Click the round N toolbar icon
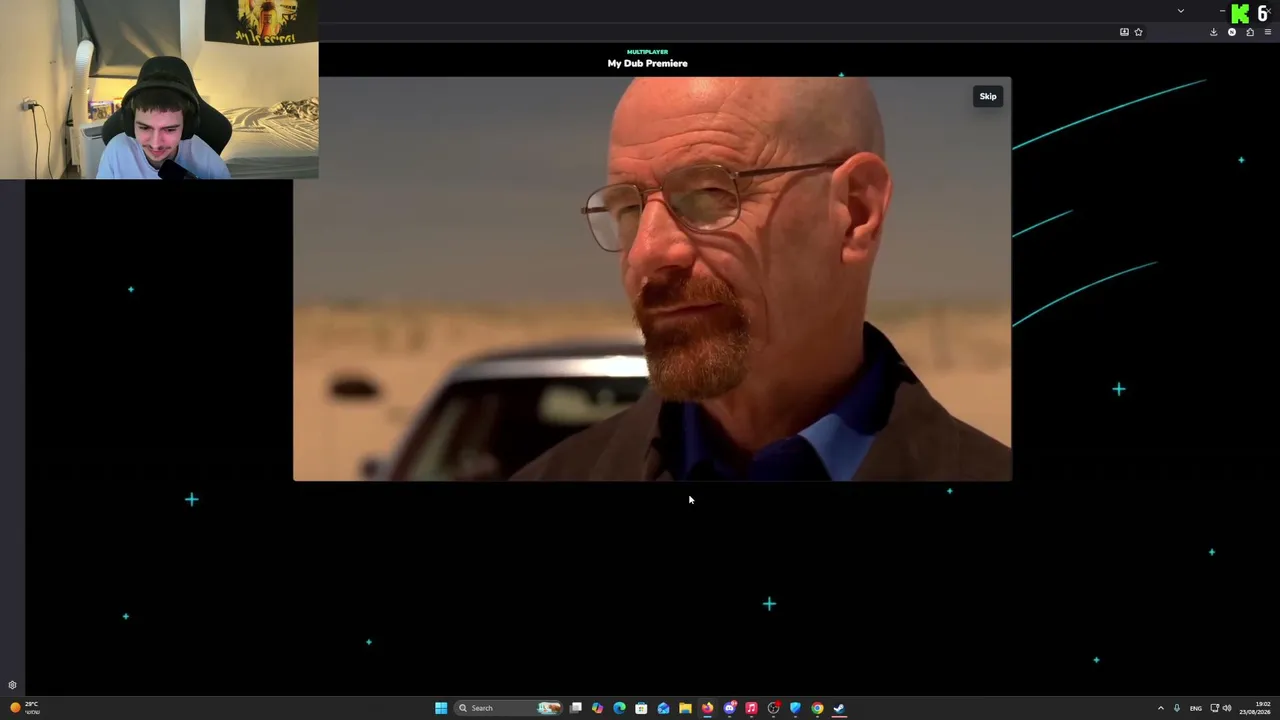 [x=1232, y=32]
